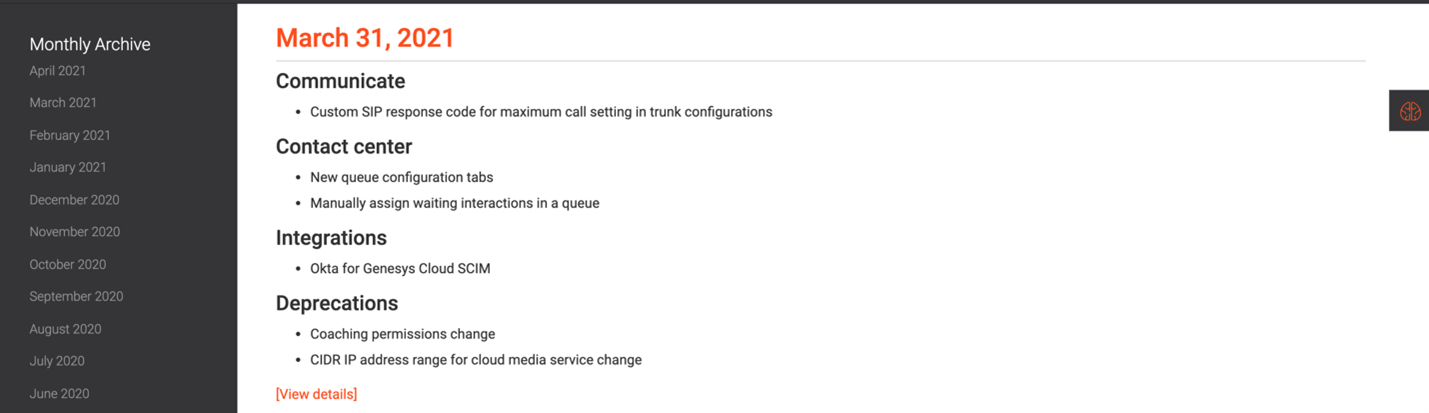Navigate to November 2020 archive

tap(74, 232)
